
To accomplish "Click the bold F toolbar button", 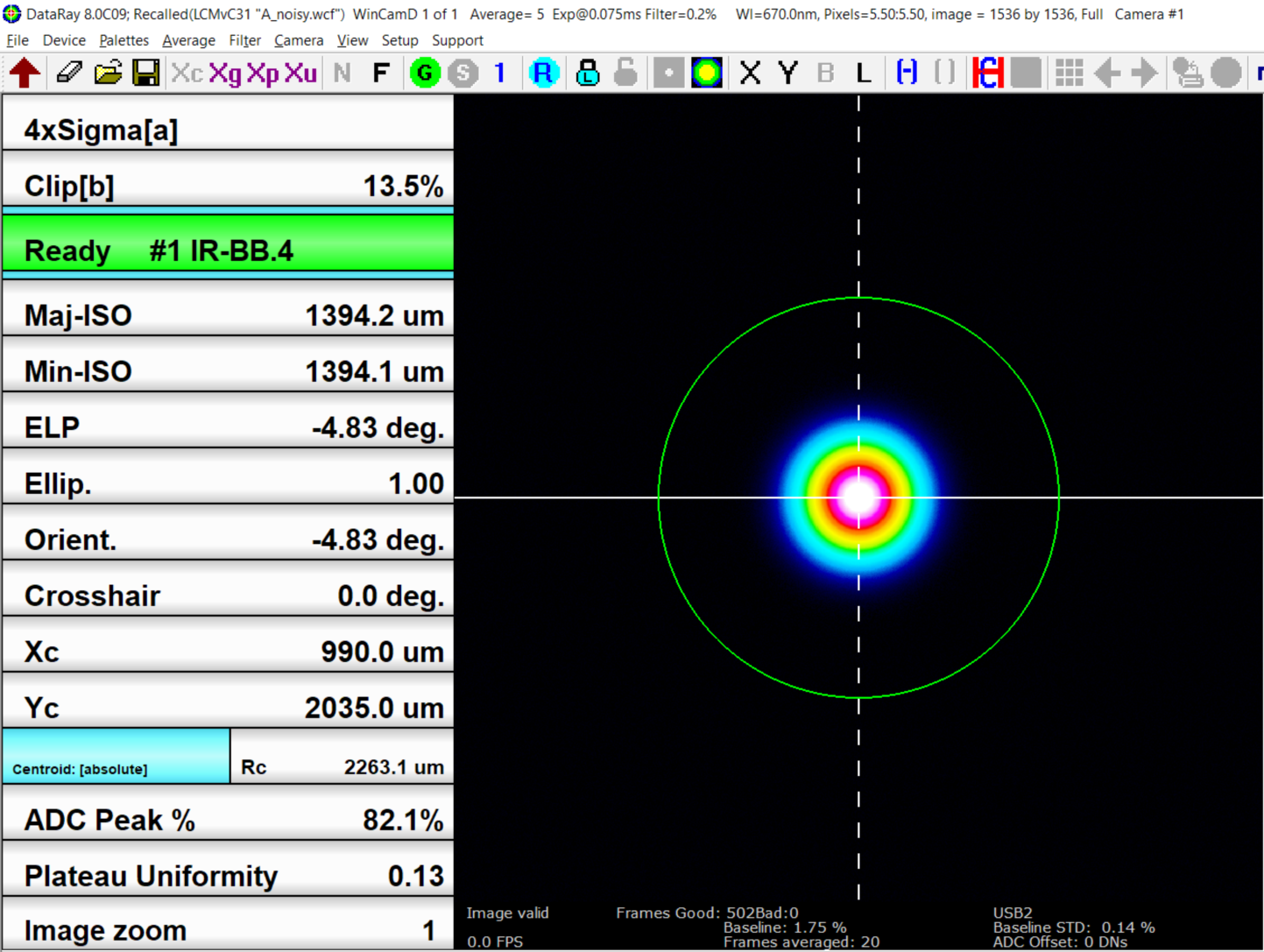I will (x=380, y=73).
